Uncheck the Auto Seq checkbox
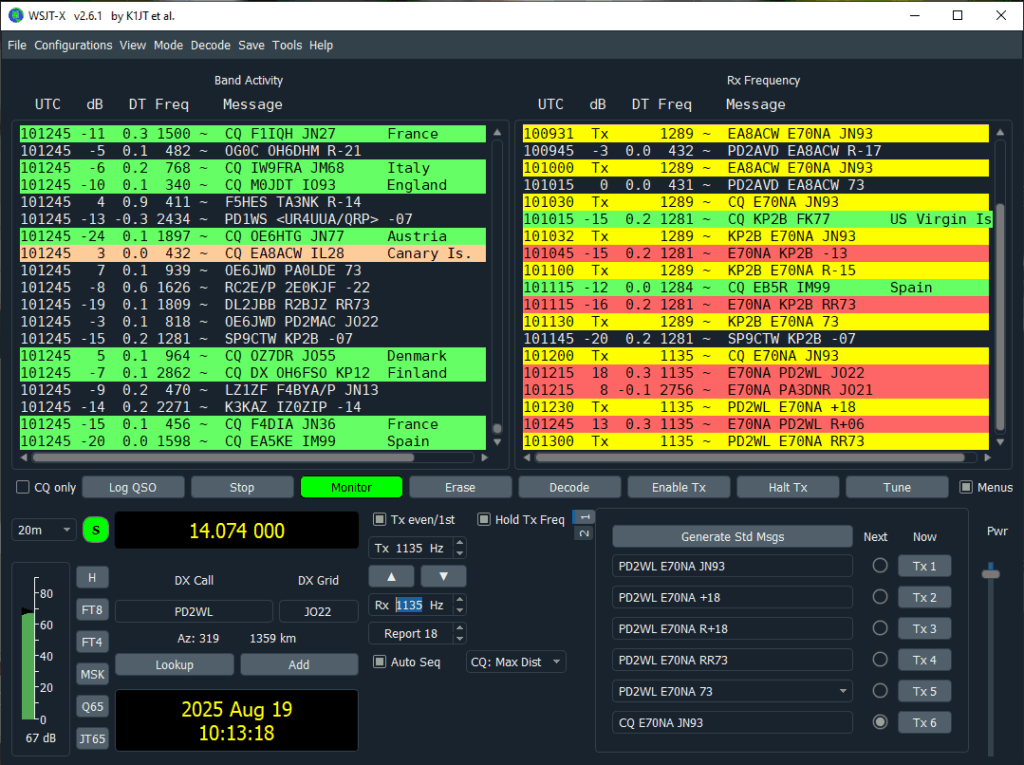Image resolution: width=1024 pixels, height=765 pixels. tap(380, 662)
